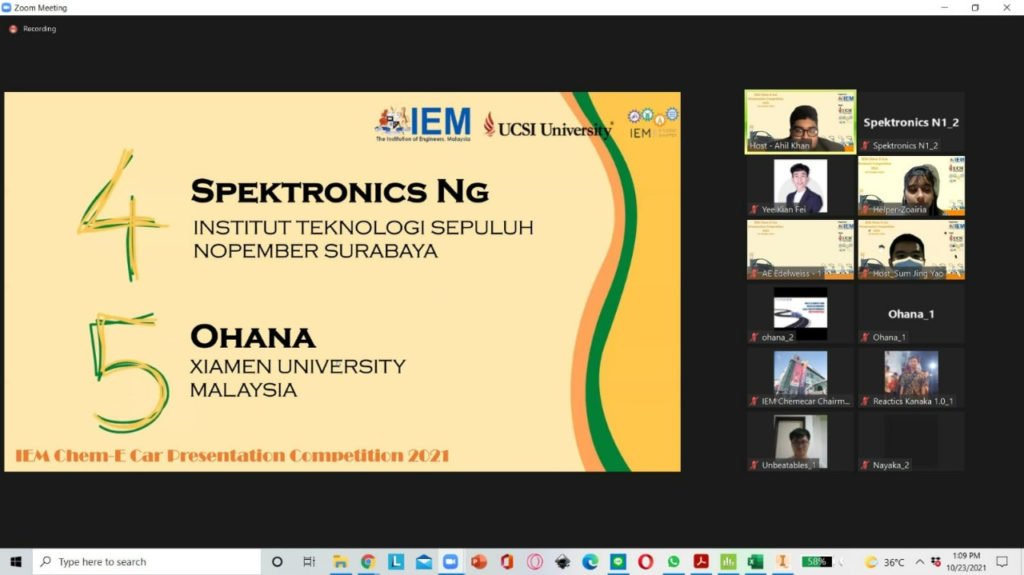Open the Mail app from the taskbar
This screenshot has height=575, width=1024.
[x=424, y=562]
